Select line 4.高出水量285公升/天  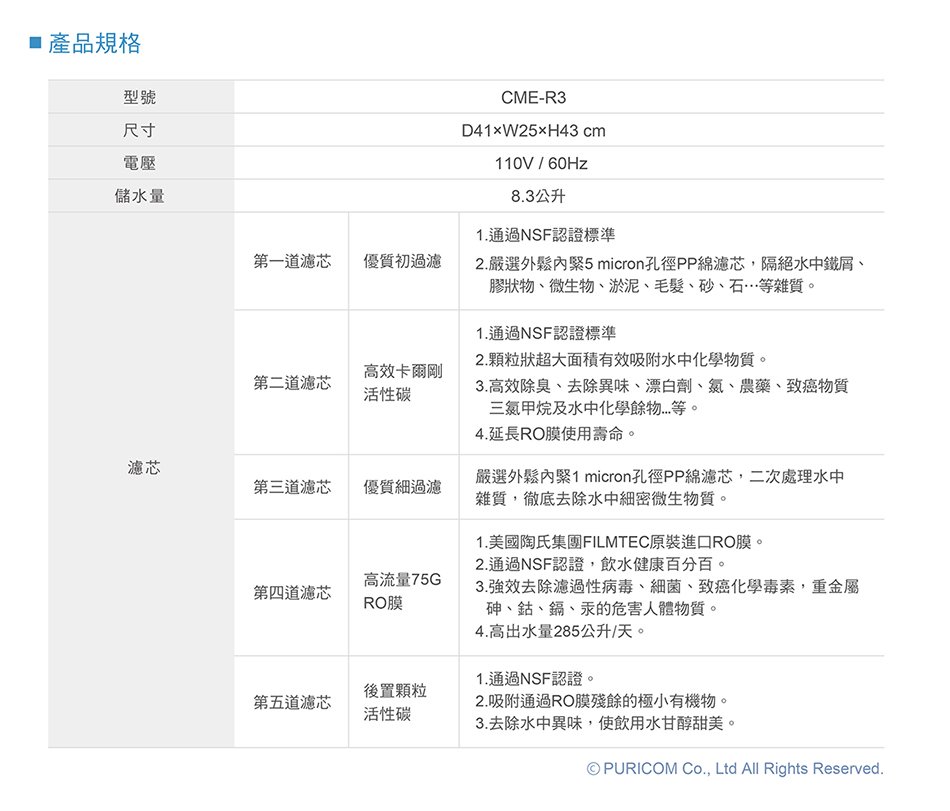pyautogui.click(x=560, y=631)
